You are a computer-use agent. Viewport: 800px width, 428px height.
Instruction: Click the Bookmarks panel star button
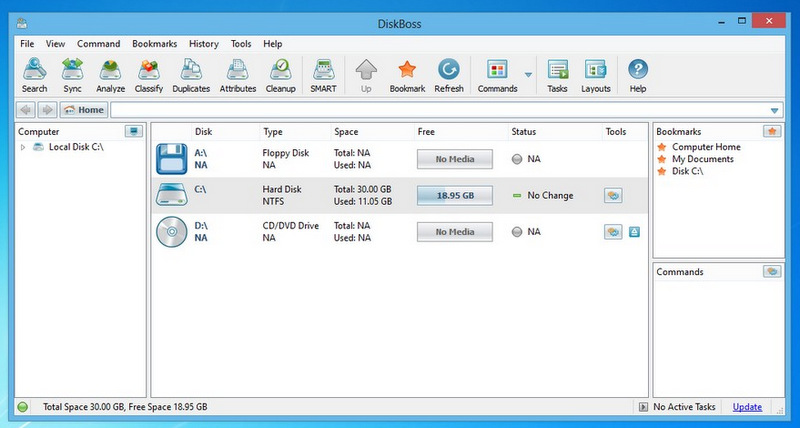click(x=772, y=132)
